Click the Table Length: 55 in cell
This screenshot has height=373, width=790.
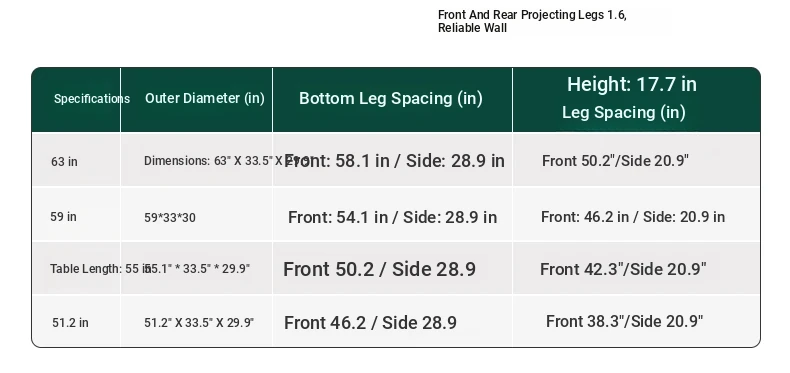100,269
